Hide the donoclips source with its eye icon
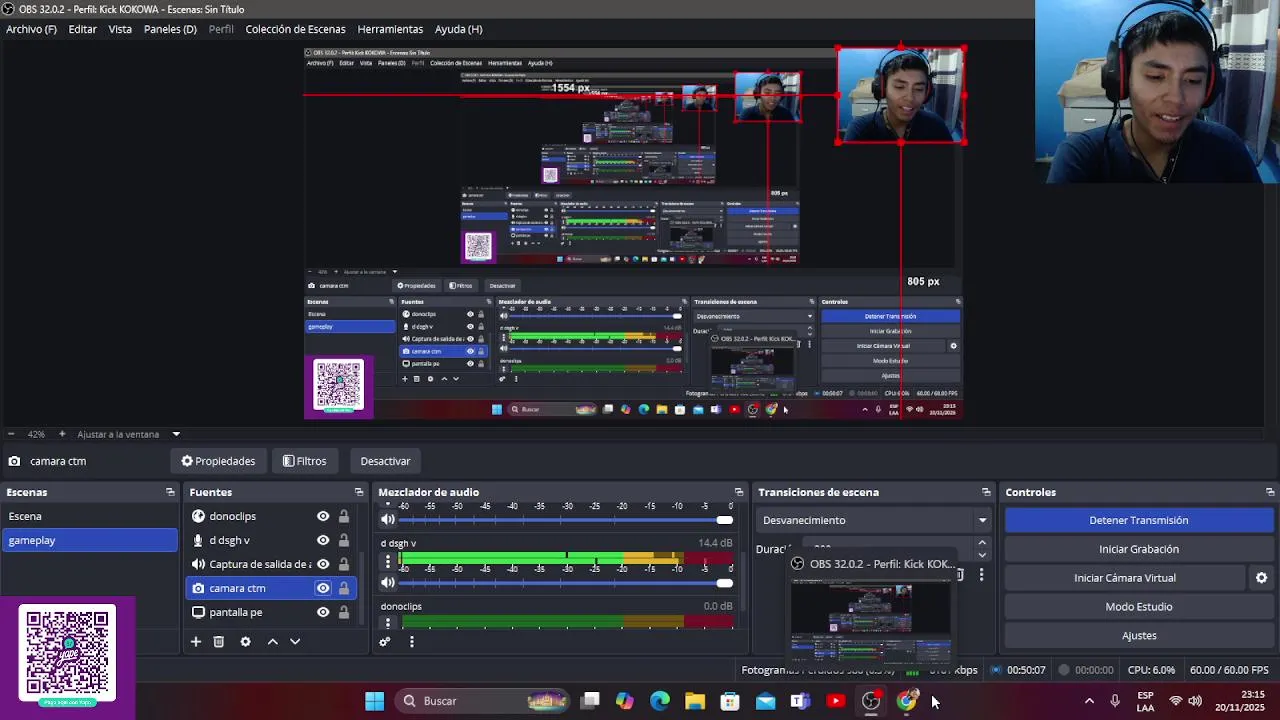This screenshot has width=1280, height=720. pyautogui.click(x=323, y=516)
